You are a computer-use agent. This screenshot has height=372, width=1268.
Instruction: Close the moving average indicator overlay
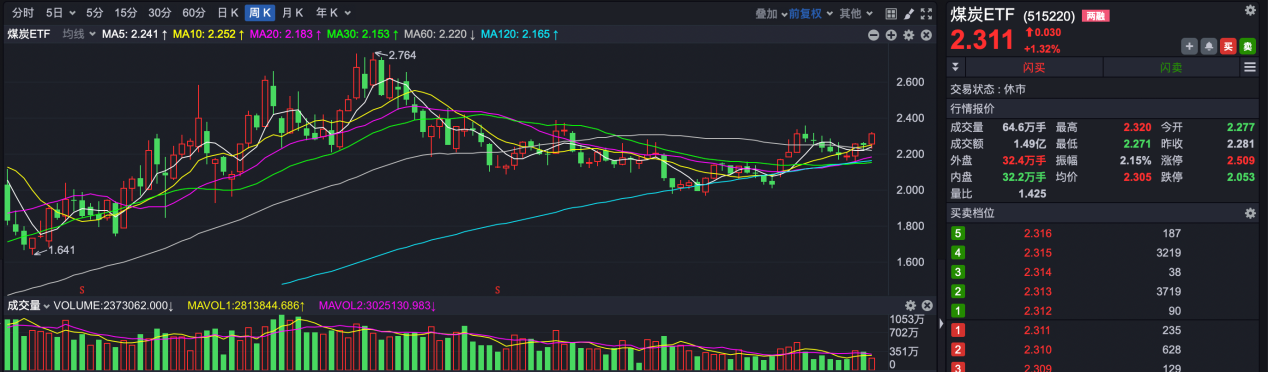pyautogui.click(x=926, y=35)
